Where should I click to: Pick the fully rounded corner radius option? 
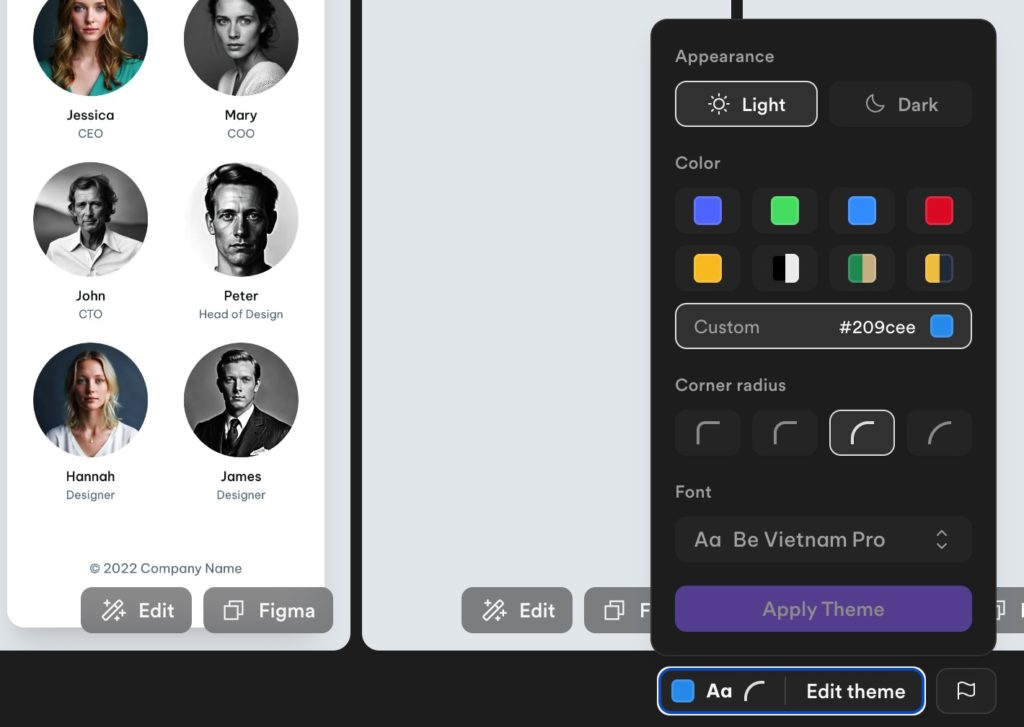(x=939, y=432)
